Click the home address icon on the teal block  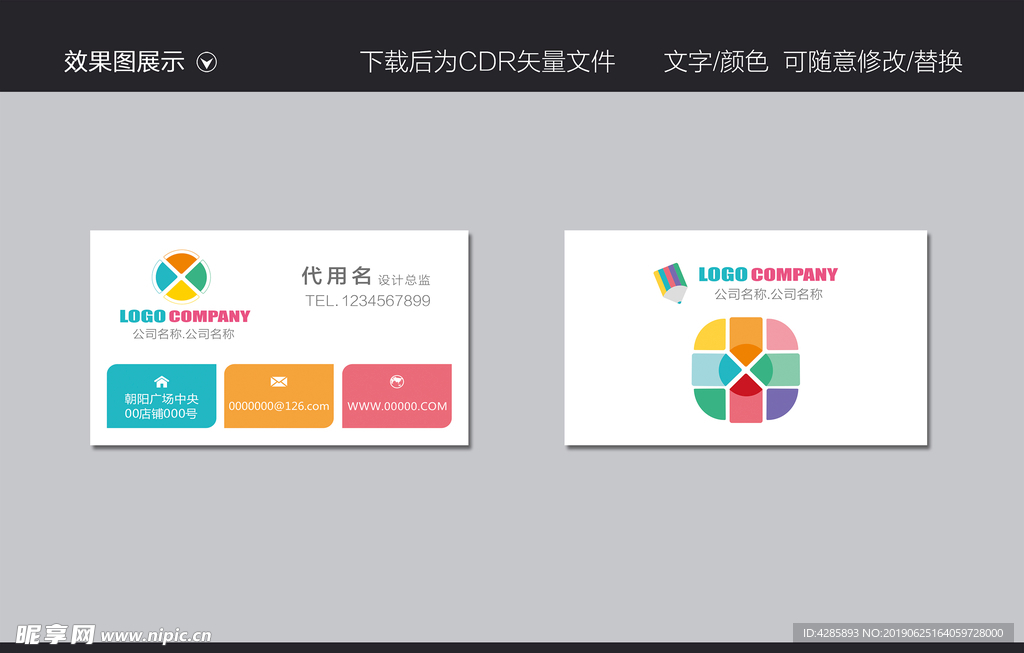(x=162, y=382)
